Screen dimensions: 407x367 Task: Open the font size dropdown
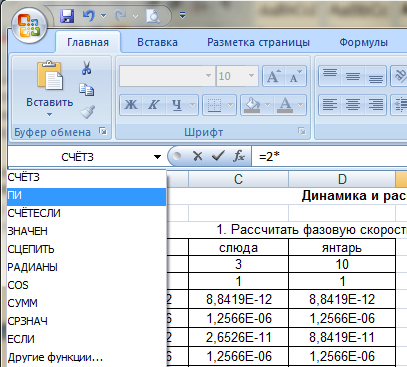tap(251, 76)
